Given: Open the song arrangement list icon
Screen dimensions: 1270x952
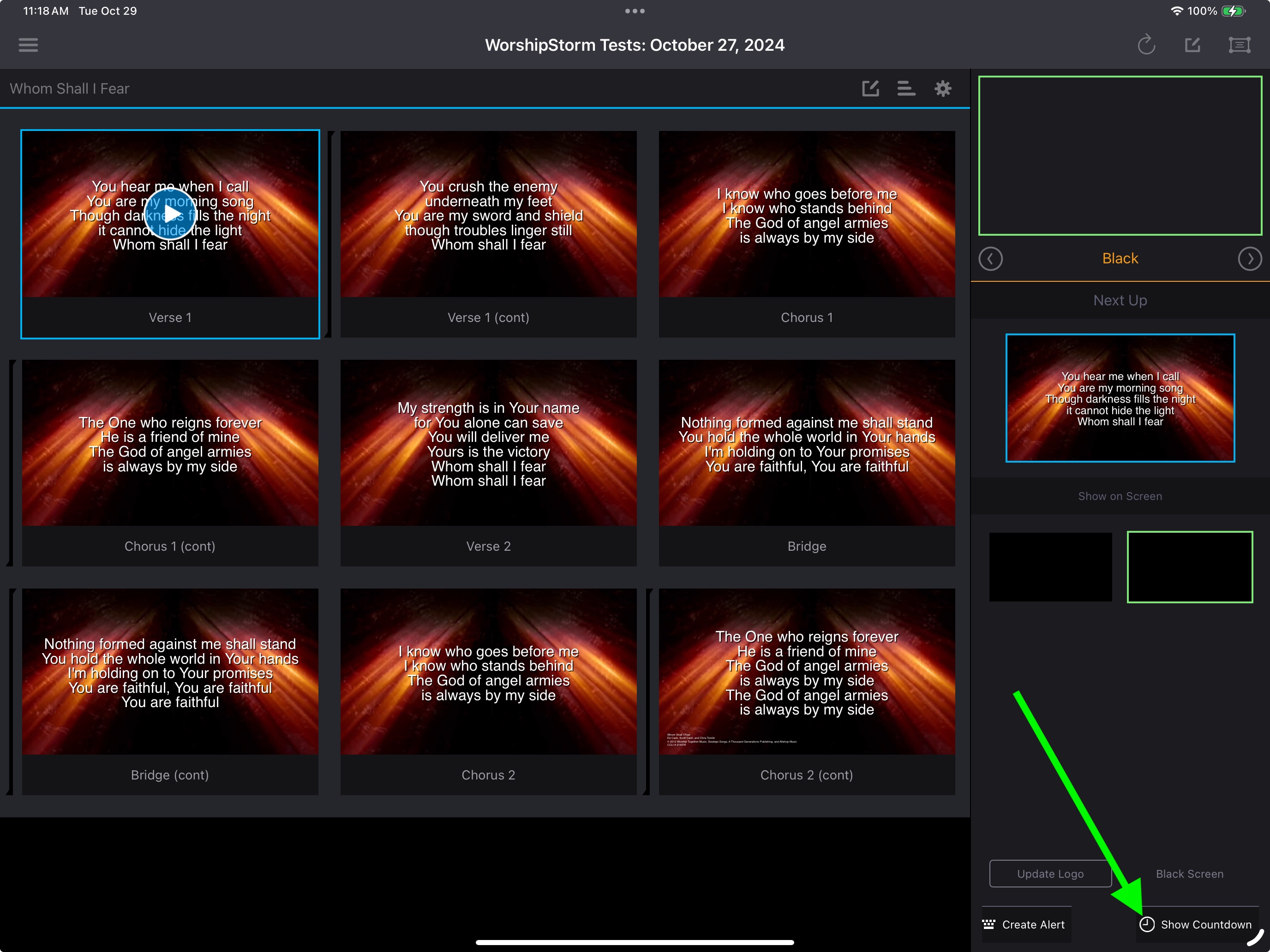Looking at the screenshot, I should tap(906, 89).
